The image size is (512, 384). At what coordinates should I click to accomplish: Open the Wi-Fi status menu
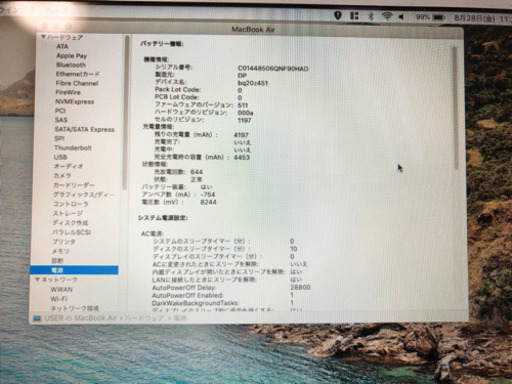387,16
